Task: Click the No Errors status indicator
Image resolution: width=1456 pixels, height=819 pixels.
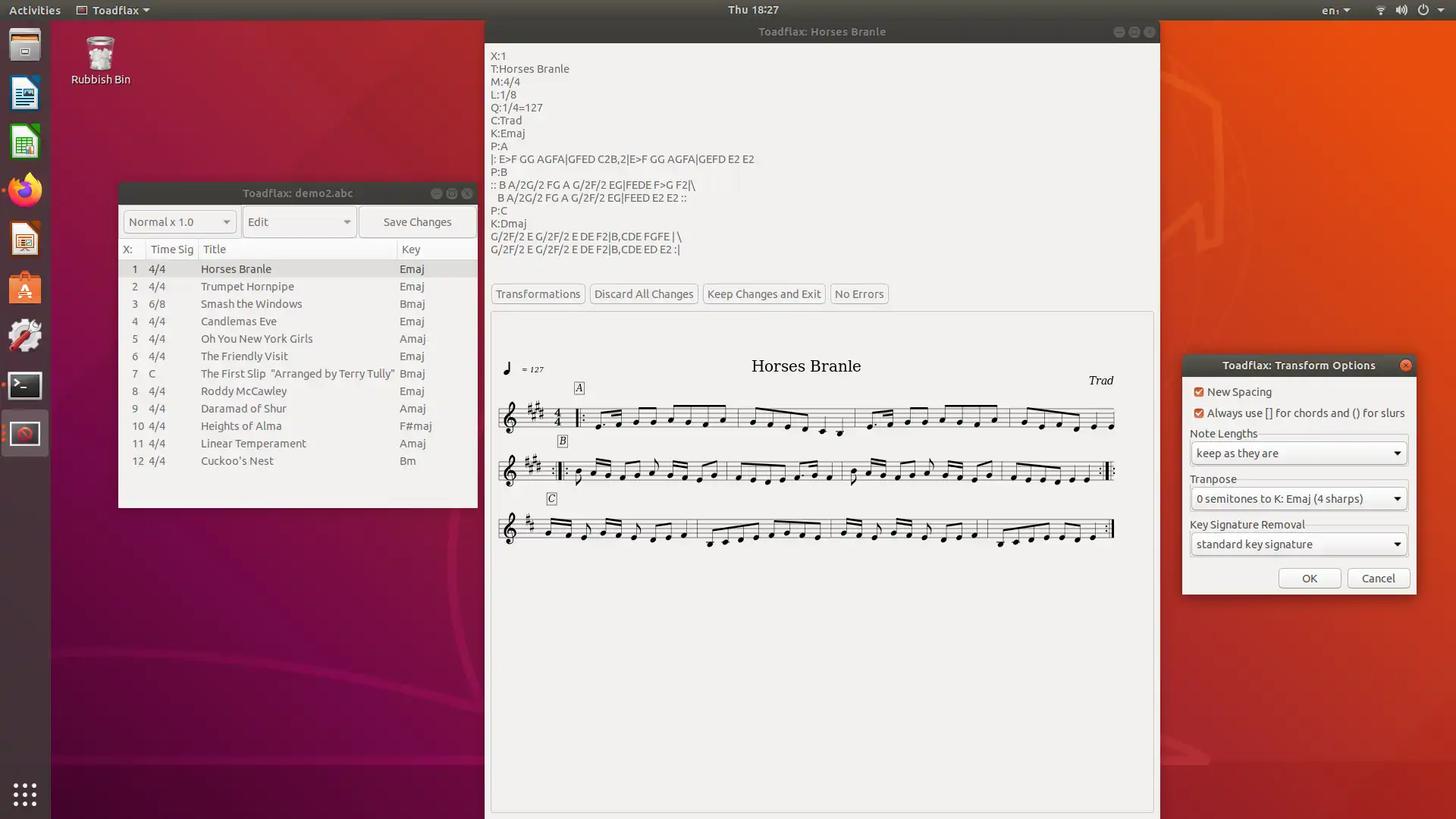Action: point(858,294)
